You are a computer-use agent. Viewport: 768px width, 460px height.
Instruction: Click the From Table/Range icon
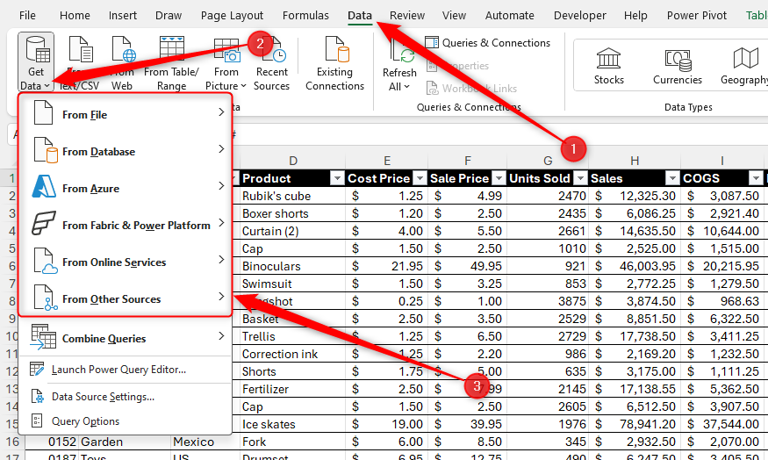pyautogui.click(x=171, y=48)
